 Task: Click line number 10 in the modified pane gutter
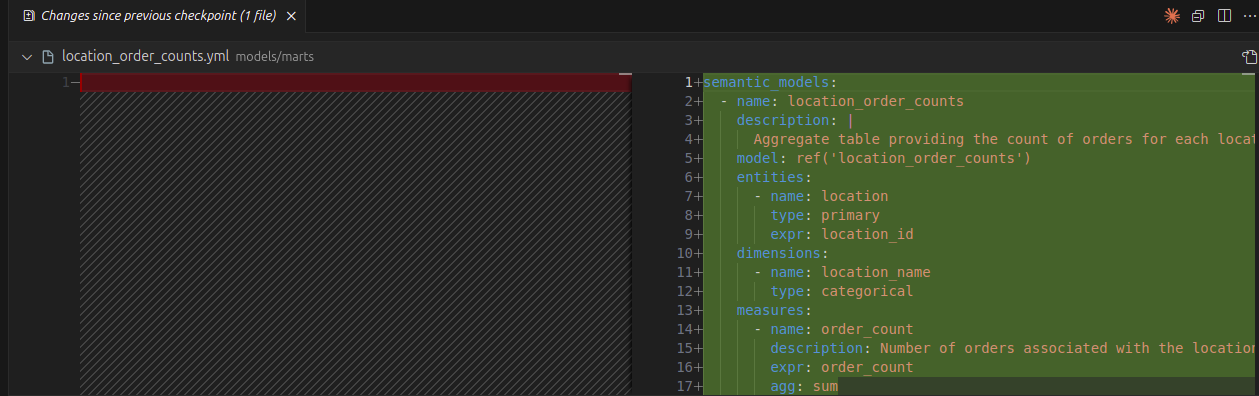point(684,253)
